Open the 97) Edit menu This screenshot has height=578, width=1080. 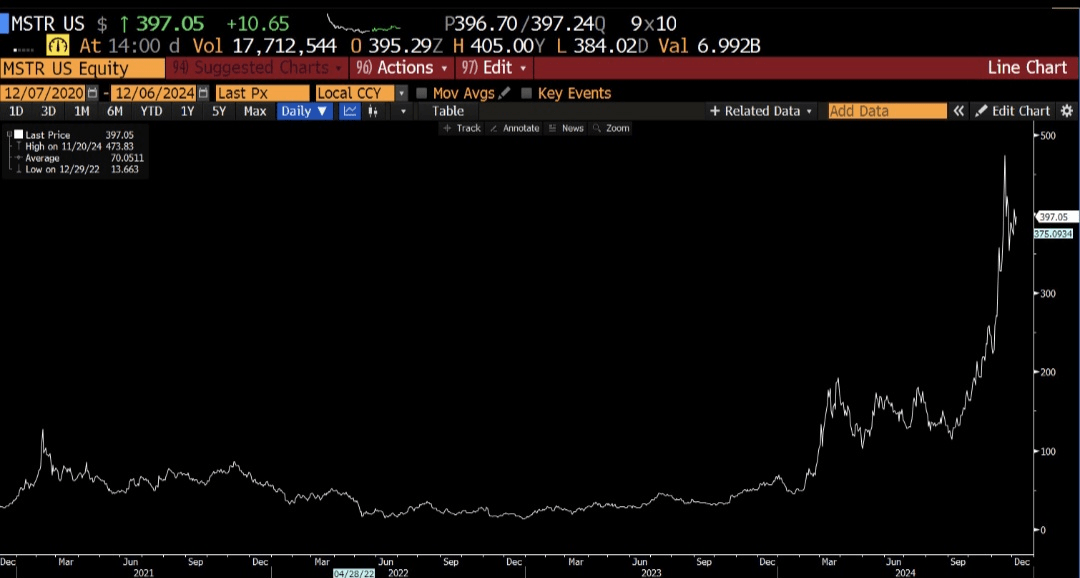[x=494, y=68]
